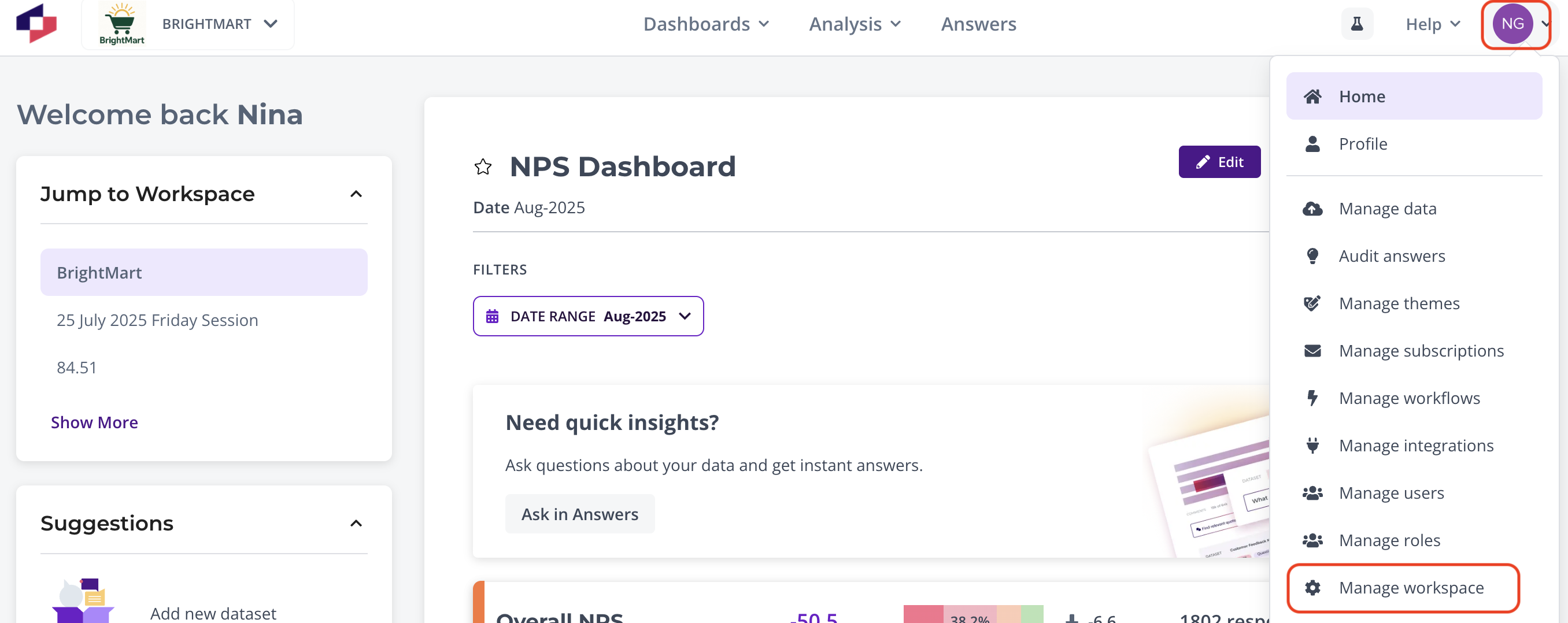1568x623 pixels.
Task: Click the Manage integrations plug icon
Action: click(1312, 446)
